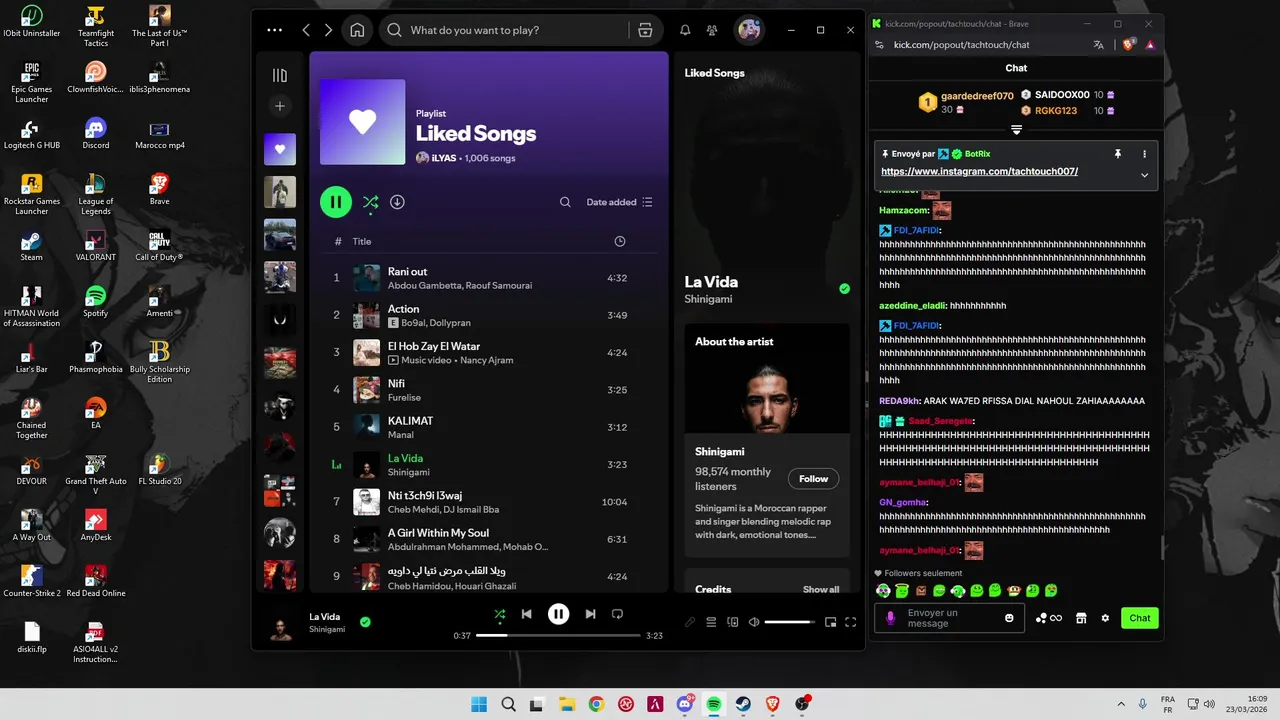Open Connect to a device icon
This screenshot has width=1280, height=720.
tap(733, 622)
